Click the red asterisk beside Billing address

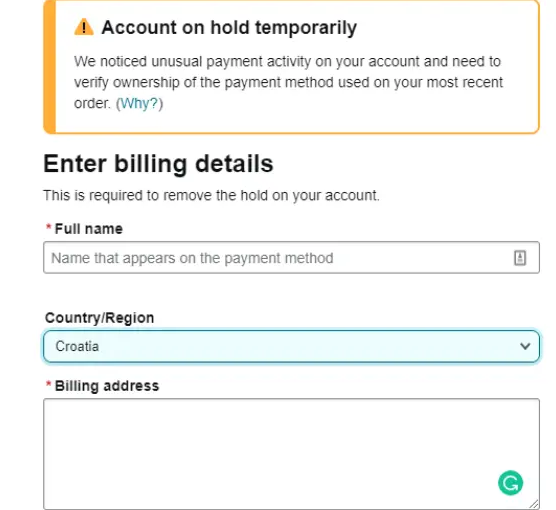49,384
